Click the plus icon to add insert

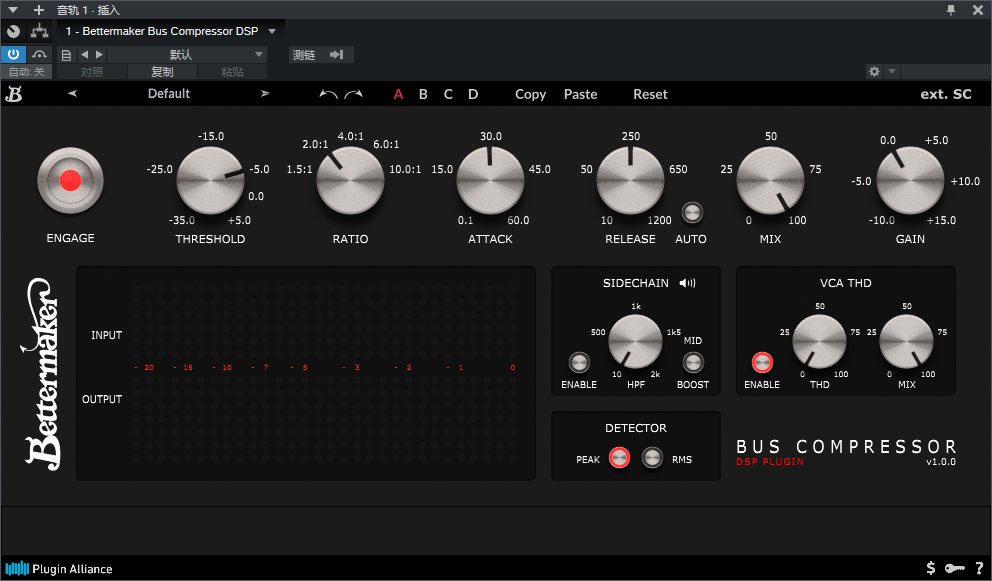[x=39, y=9]
